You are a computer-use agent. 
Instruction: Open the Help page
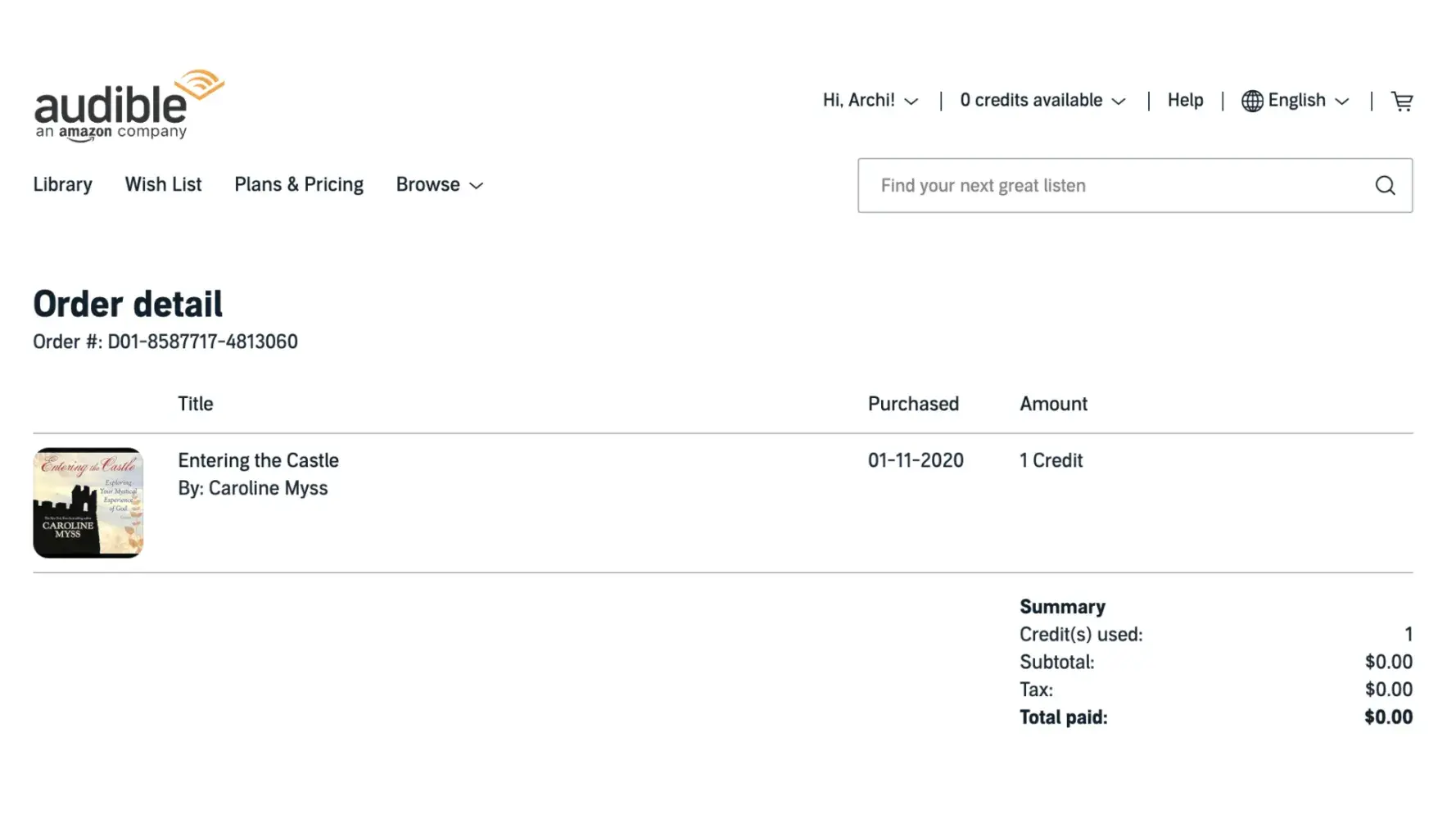tap(1185, 101)
